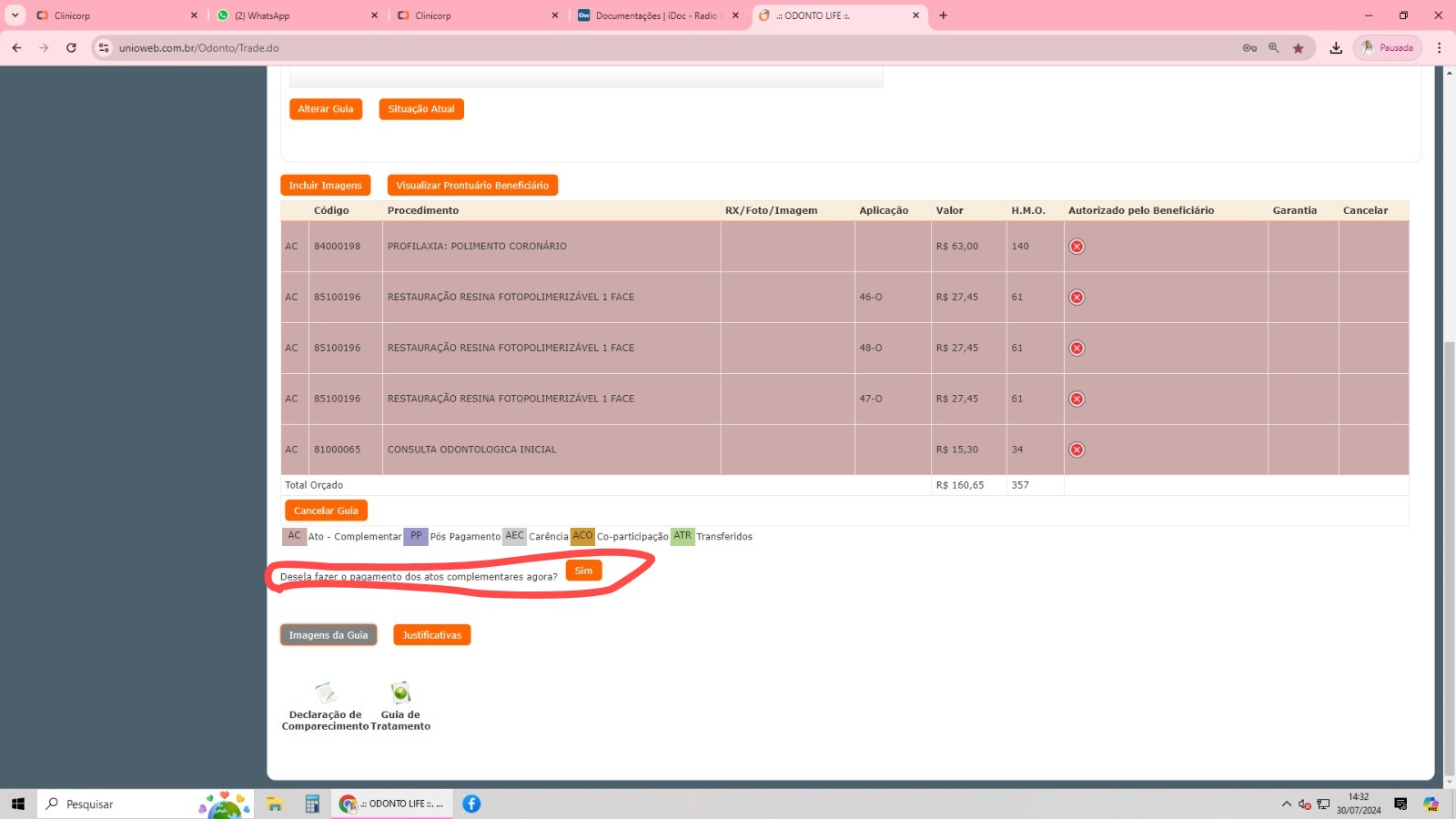This screenshot has width=1456, height=819.
Task: Open the browser downloads icon
Action: 1336,47
